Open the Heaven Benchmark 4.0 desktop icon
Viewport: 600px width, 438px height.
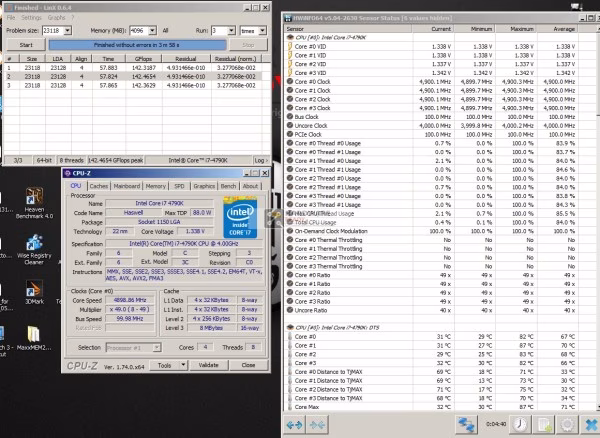click(x=34, y=203)
